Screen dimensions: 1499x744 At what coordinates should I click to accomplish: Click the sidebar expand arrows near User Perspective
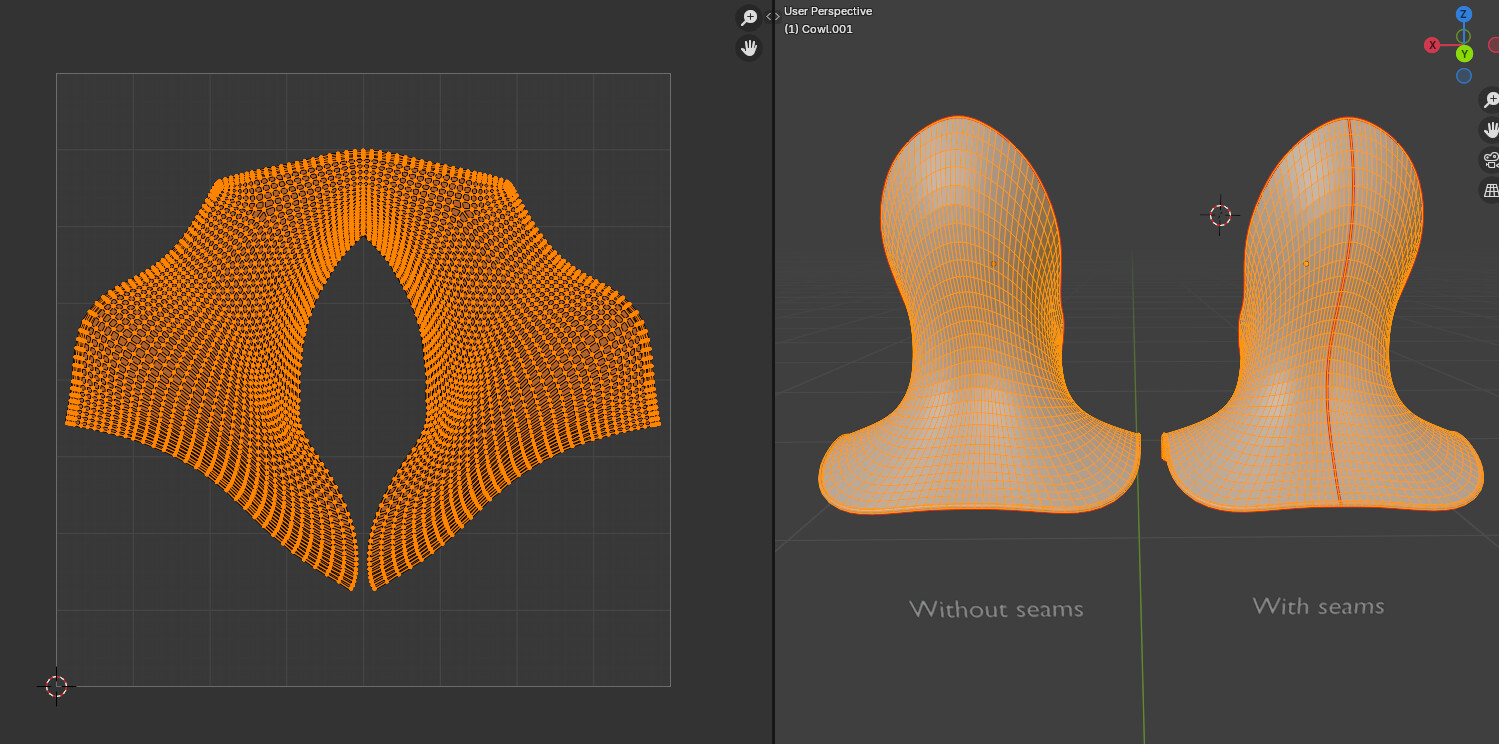tap(773, 16)
